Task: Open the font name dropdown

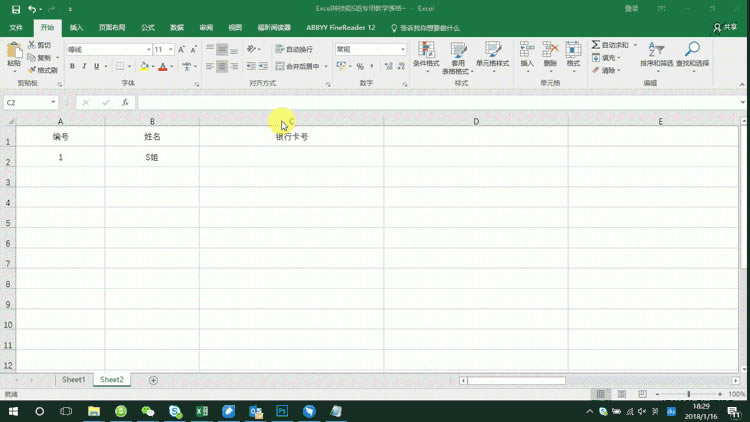Action: [x=147, y=49]
